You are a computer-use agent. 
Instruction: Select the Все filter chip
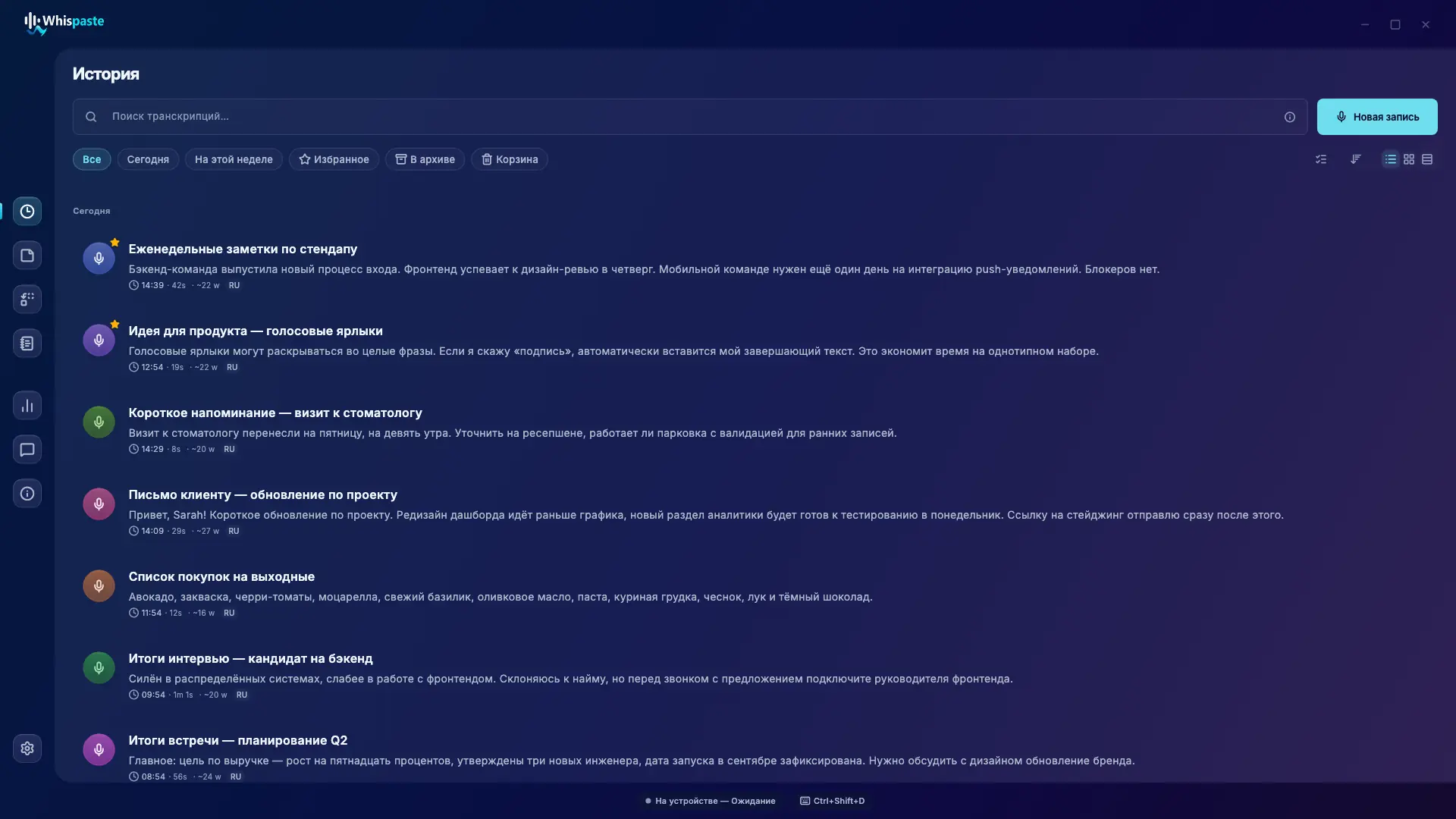point(92,159)
